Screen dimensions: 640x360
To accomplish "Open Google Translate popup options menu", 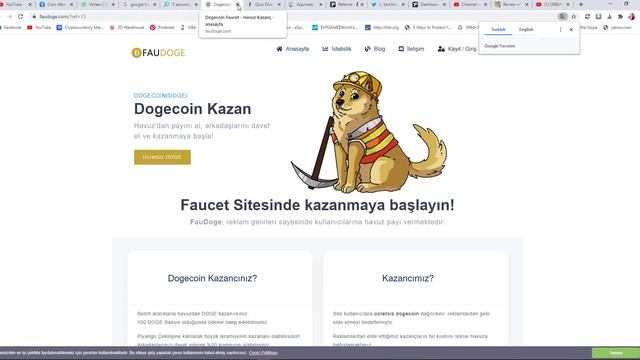I will pos(560,29).
